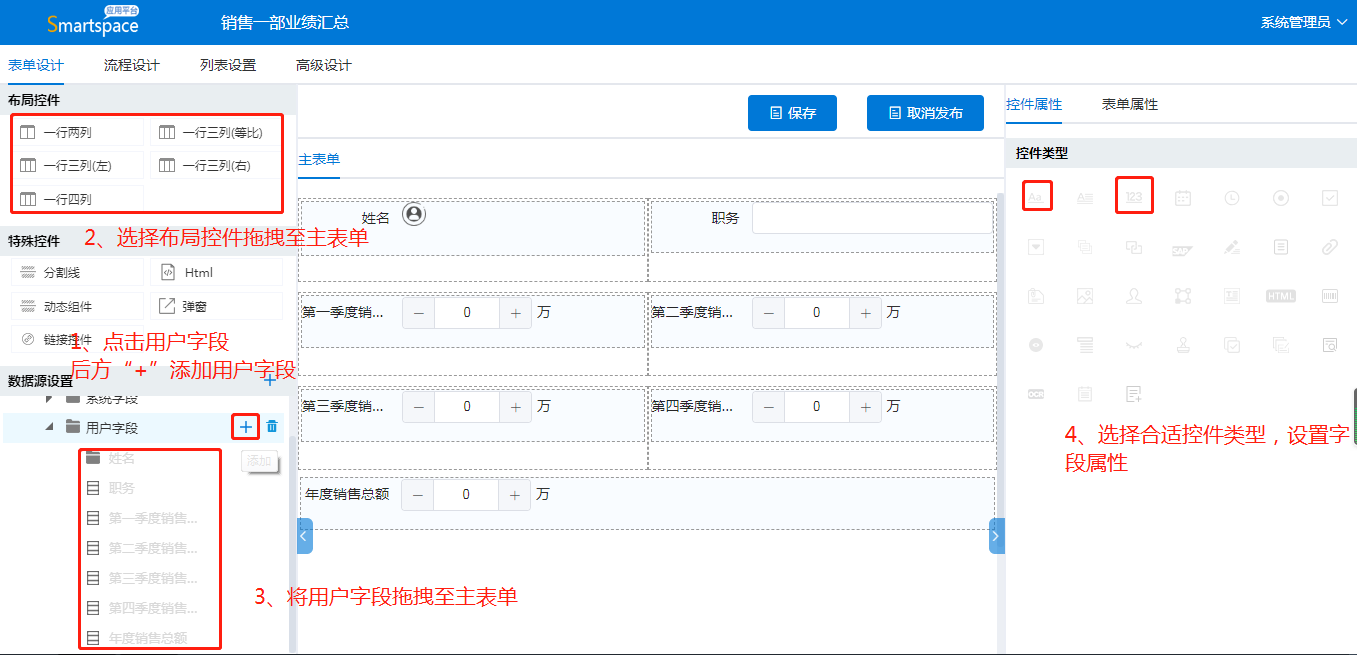This screenshot has height=655, width=1357.
Task: Select the number (123) control type
Action: pyautogui.click(x=1134, y=197)
